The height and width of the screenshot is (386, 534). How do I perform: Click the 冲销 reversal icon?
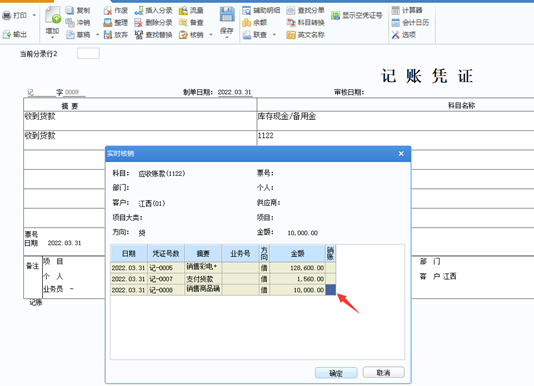point(70,22)
